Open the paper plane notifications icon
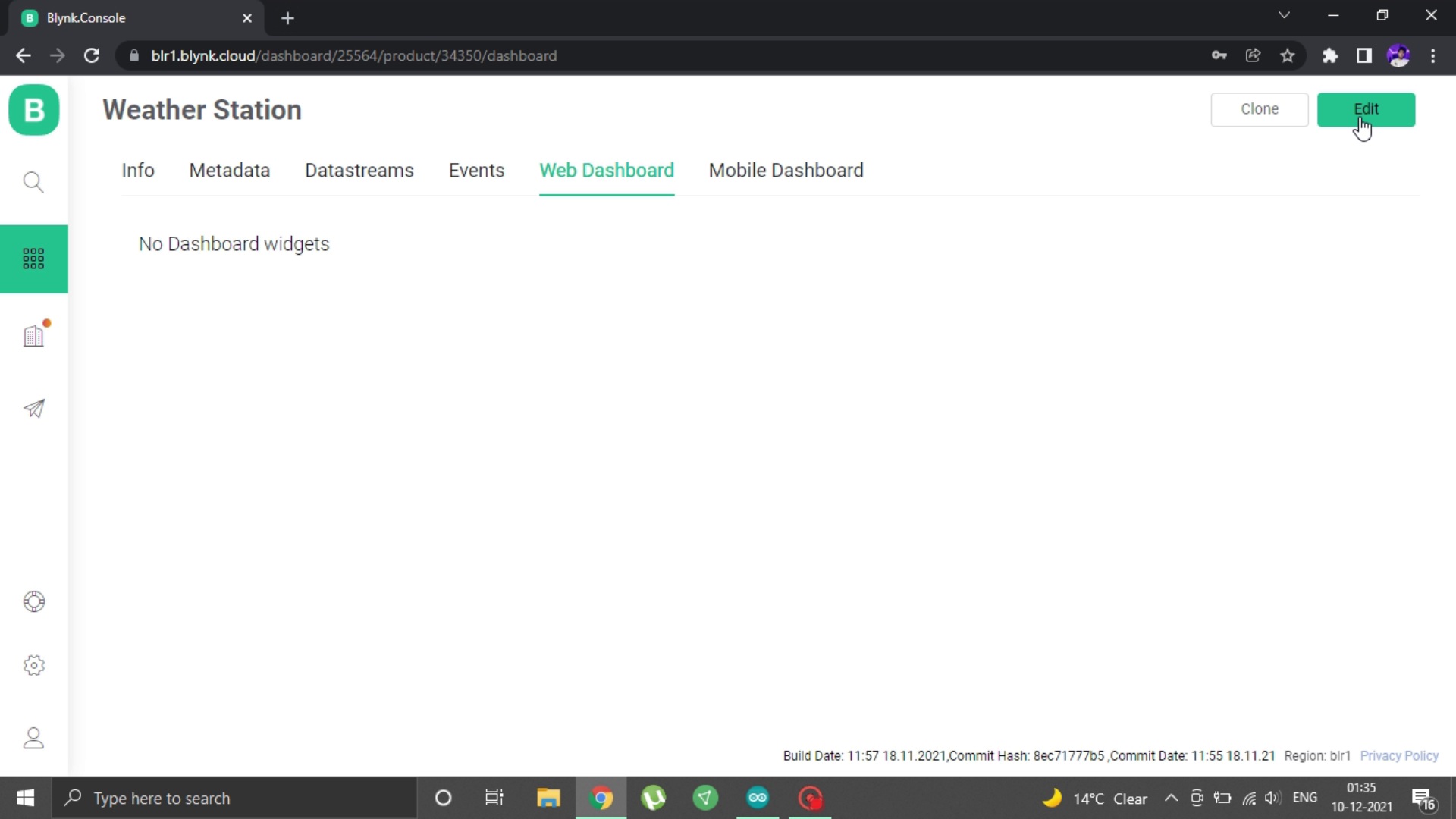The image size is (1456, 819). point(34,409)
